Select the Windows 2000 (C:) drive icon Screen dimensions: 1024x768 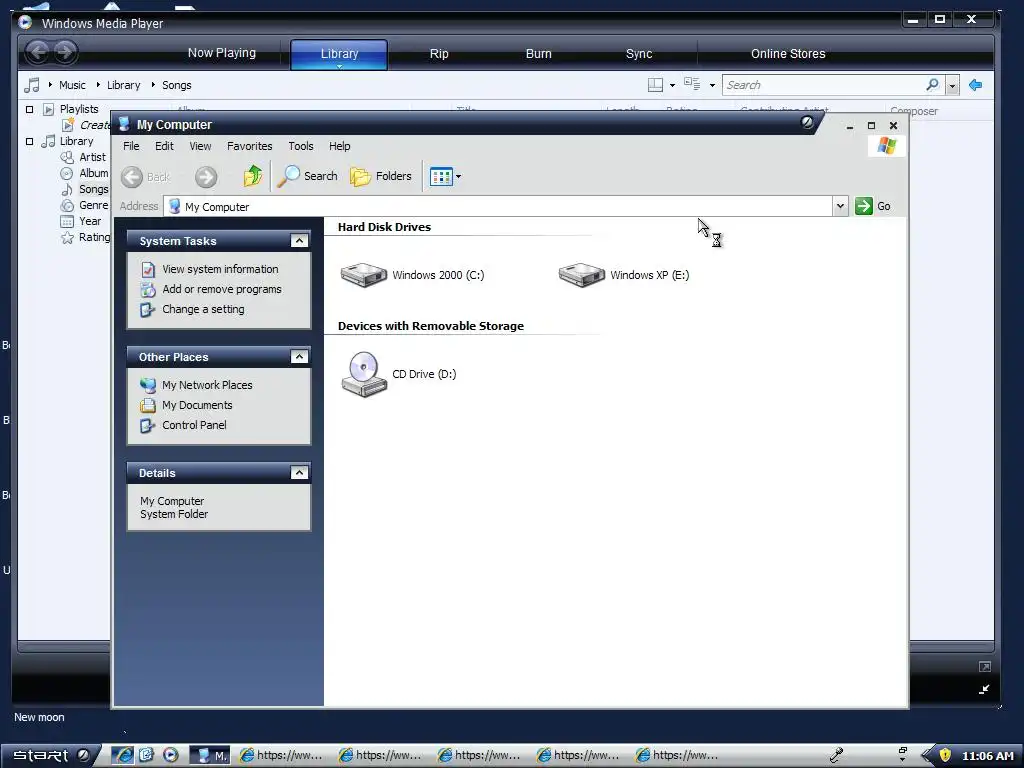pos(364,275)
